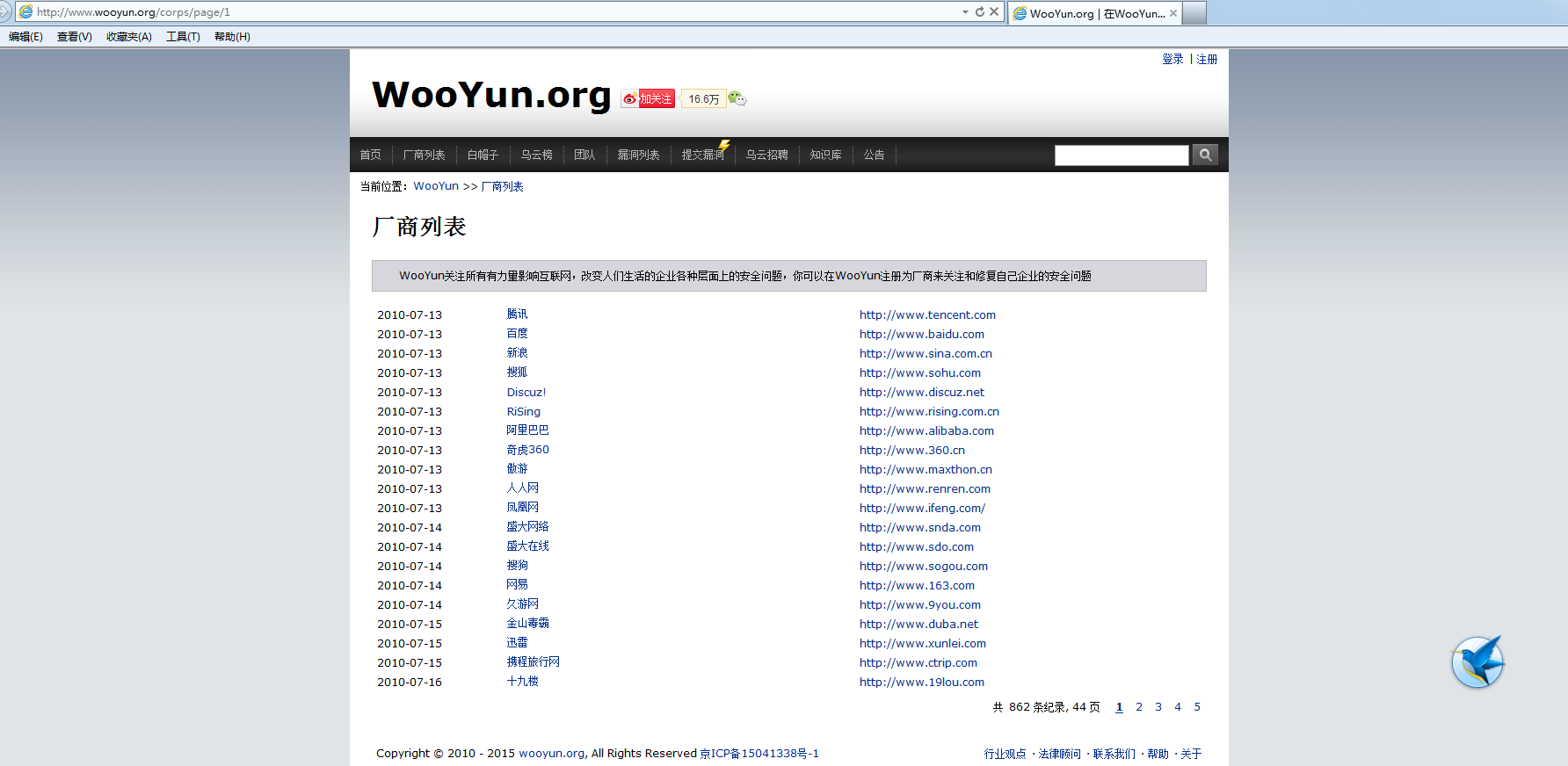Open http://www.ifeng.com/ link
This screenshot has height=766, width=1568.
922,508
